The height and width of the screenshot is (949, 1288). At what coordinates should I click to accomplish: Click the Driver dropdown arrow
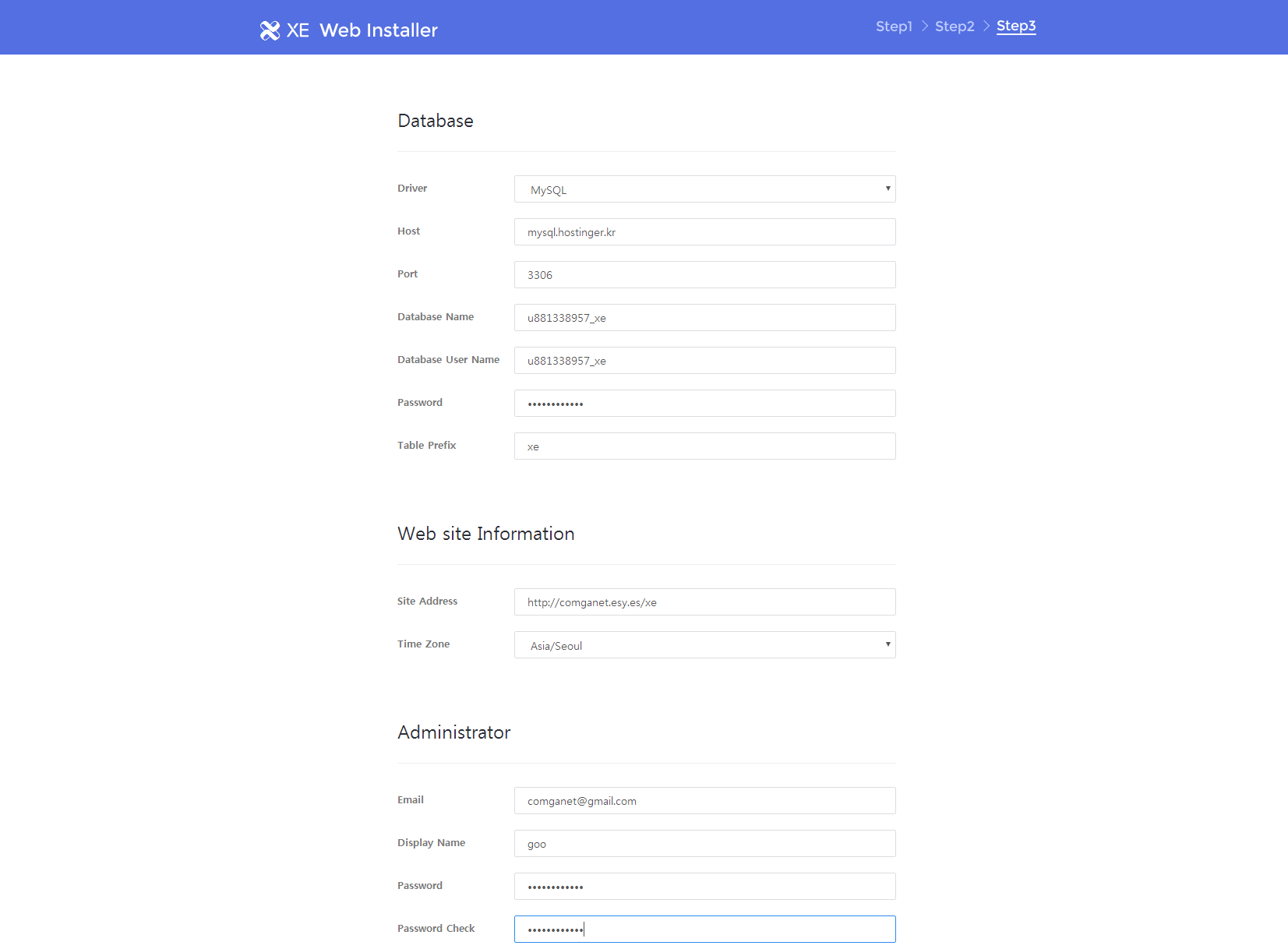[887, 189]
